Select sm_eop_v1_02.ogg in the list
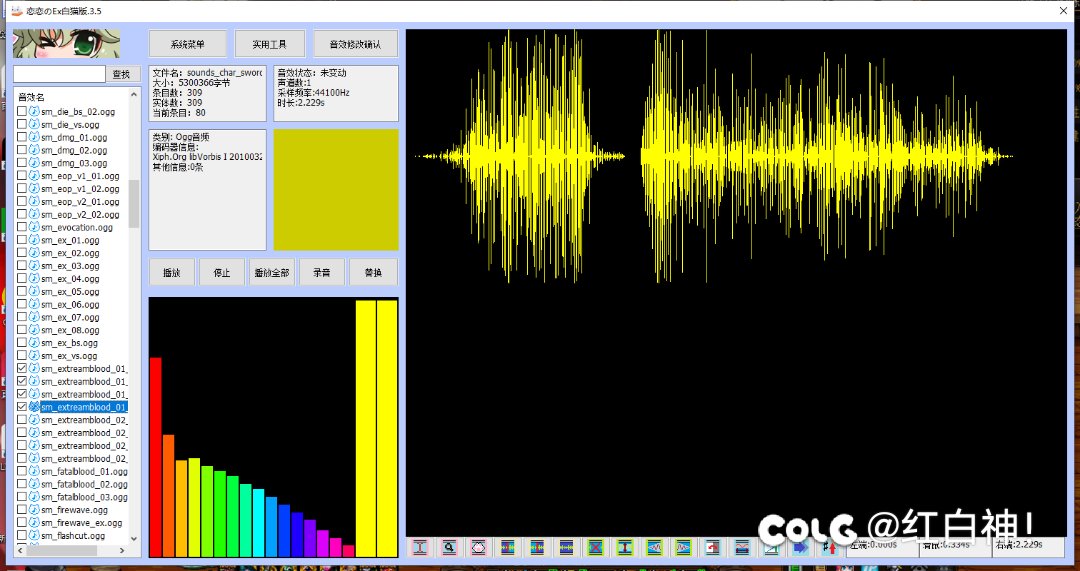This screenshot has height=571, width=1080. (80, 189)
